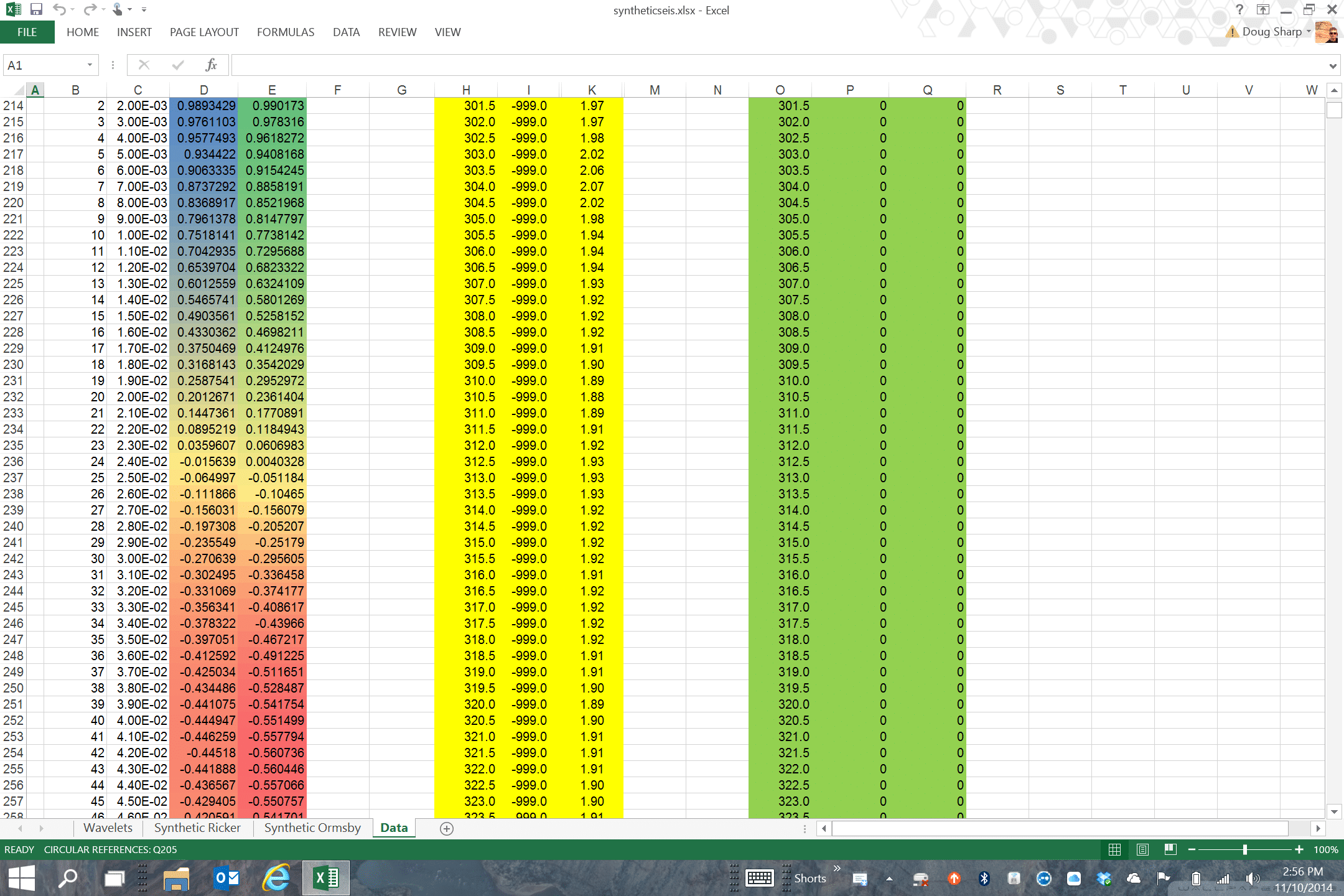
Task: Click the Redo arrow in quick access toolbar
Action: click(90, 9)
